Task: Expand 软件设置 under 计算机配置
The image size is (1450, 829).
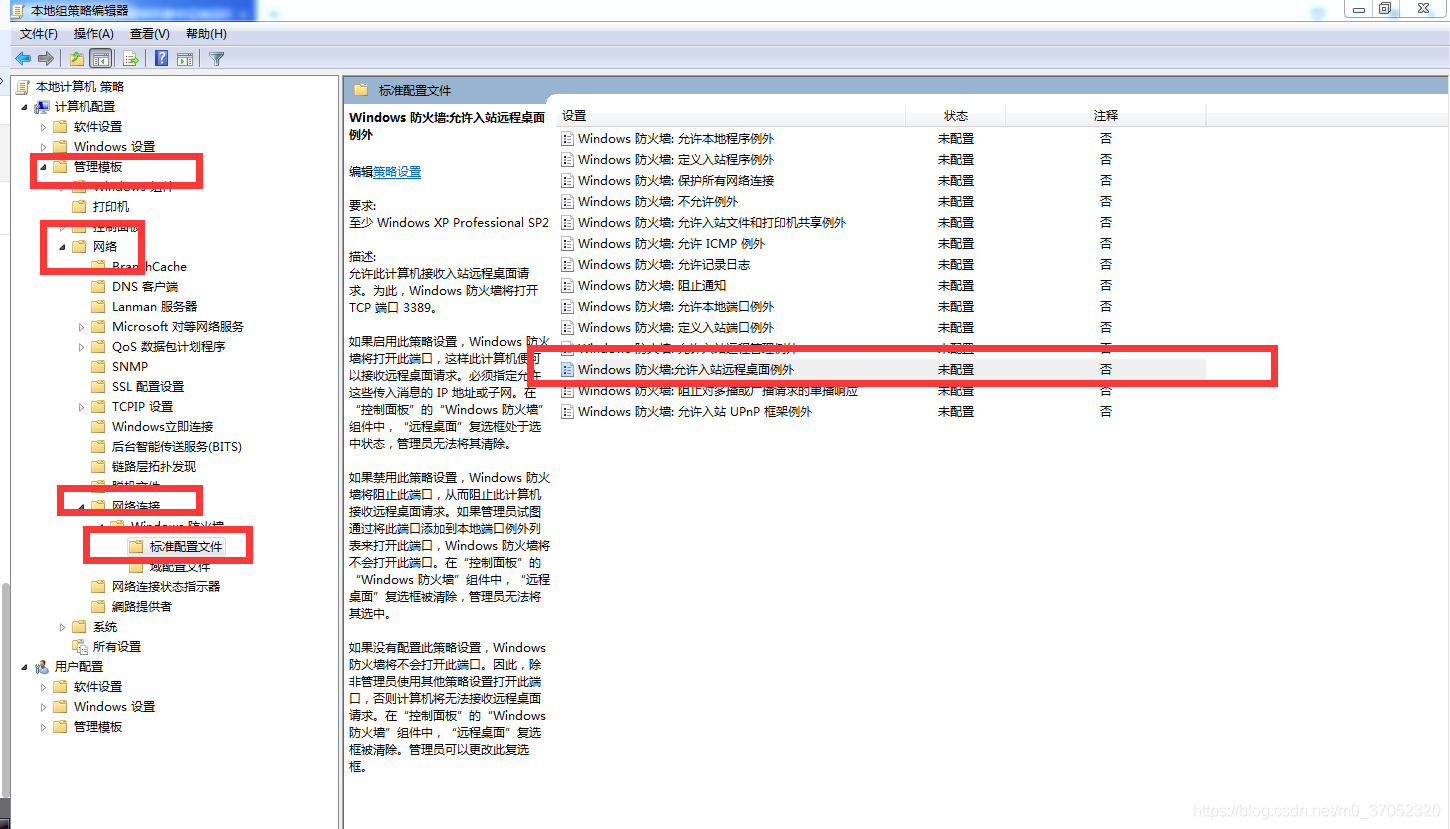Action: point(43,126)
